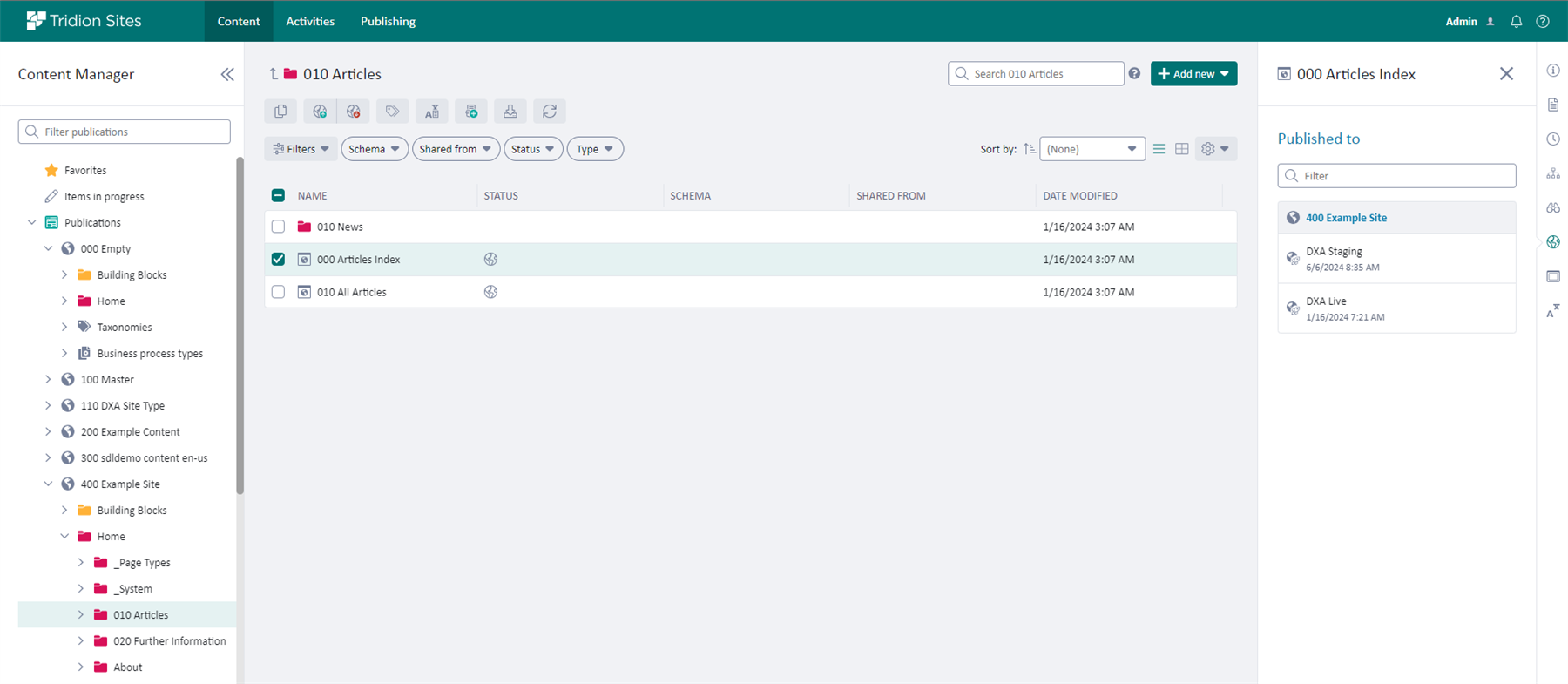The image size is (1568, 684).
Task: Switch to grid view layout
Action: tap(1182, 149)
